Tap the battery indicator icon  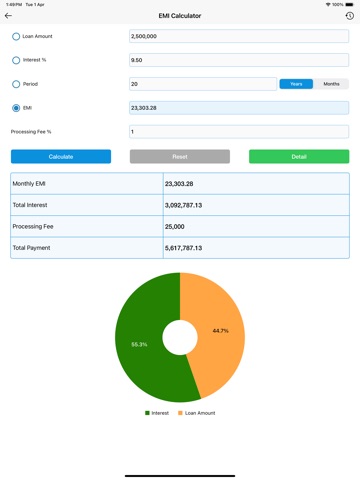(349, 5)
